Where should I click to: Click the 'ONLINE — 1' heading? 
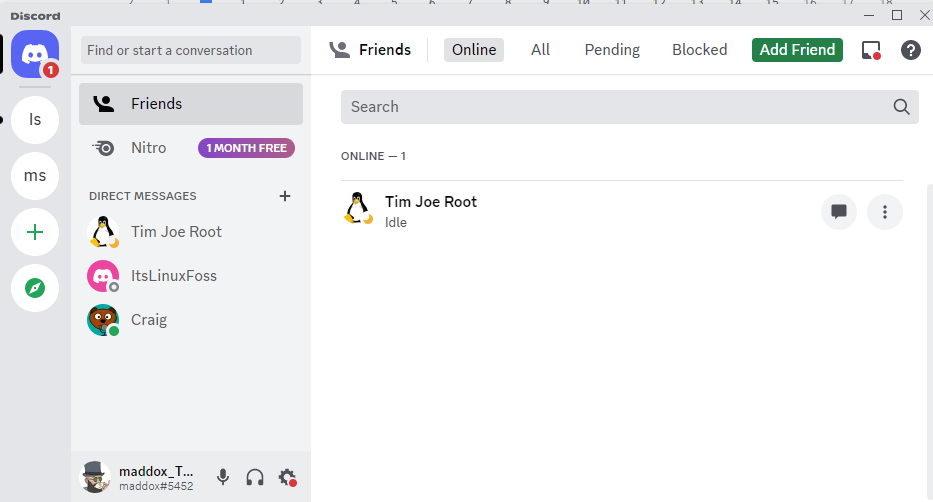(373, 156)
